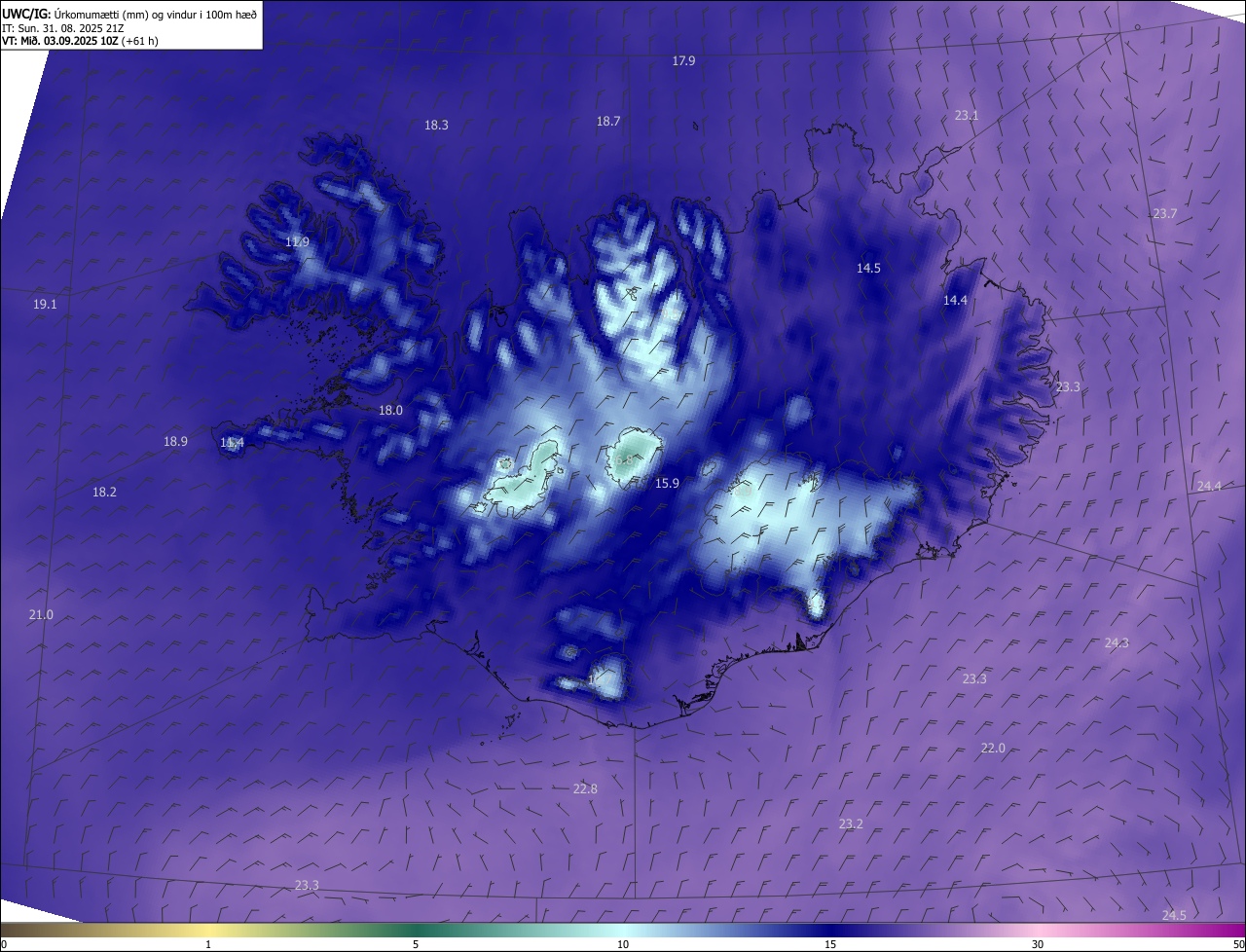Screen dimensions: 1246x952
Task: Click the 24.4 value label
Action: [1209, 486]
